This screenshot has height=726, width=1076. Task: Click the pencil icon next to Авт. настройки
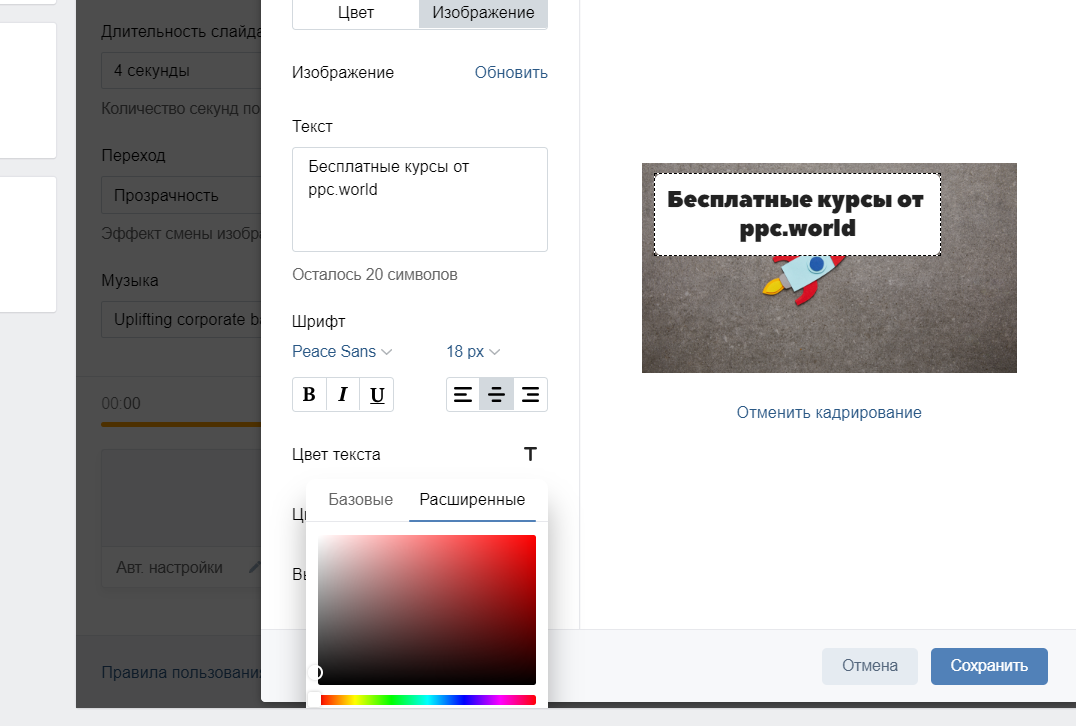point(254,567)
